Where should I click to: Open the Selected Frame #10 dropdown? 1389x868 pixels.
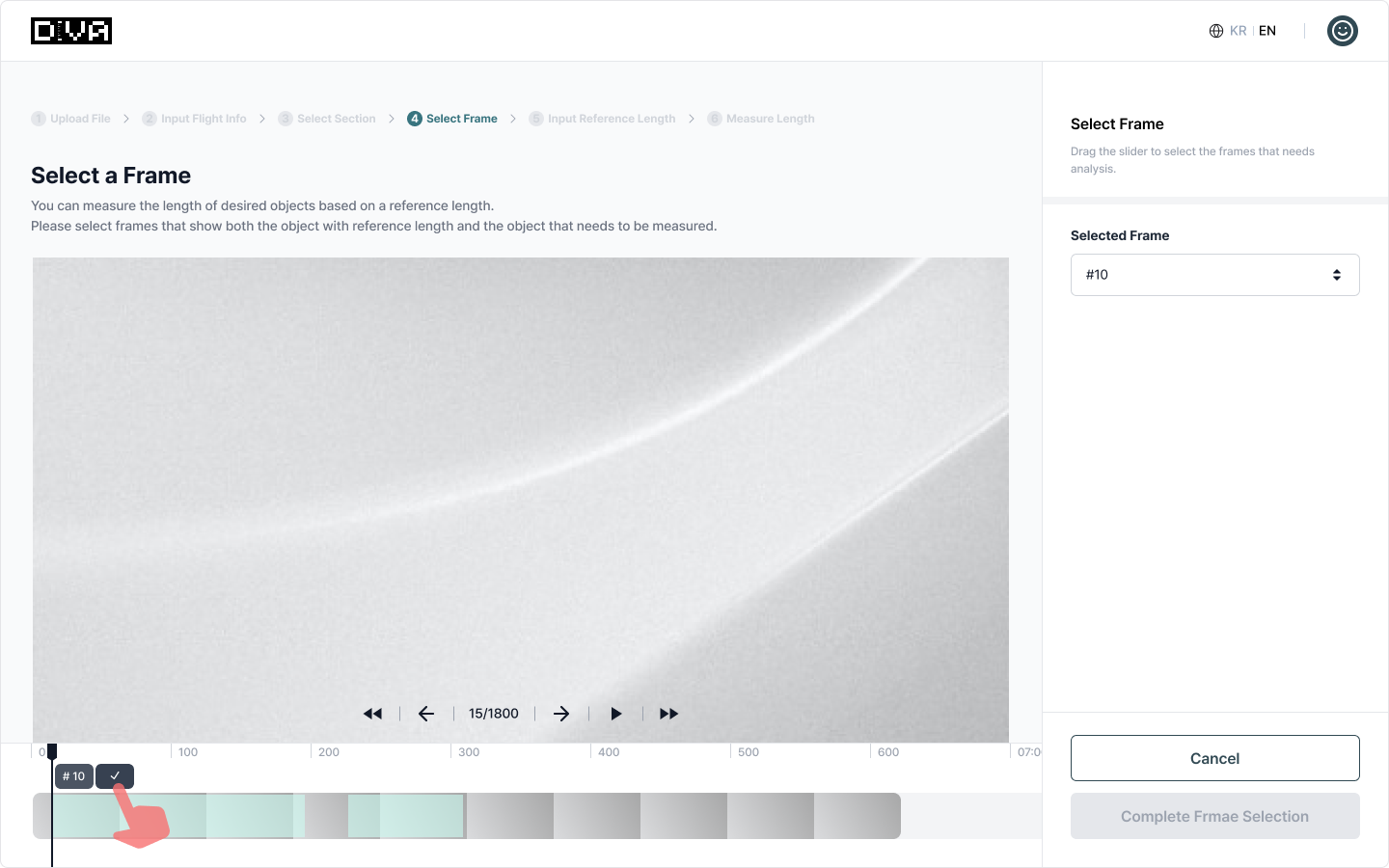click(x=1214, y=275)
